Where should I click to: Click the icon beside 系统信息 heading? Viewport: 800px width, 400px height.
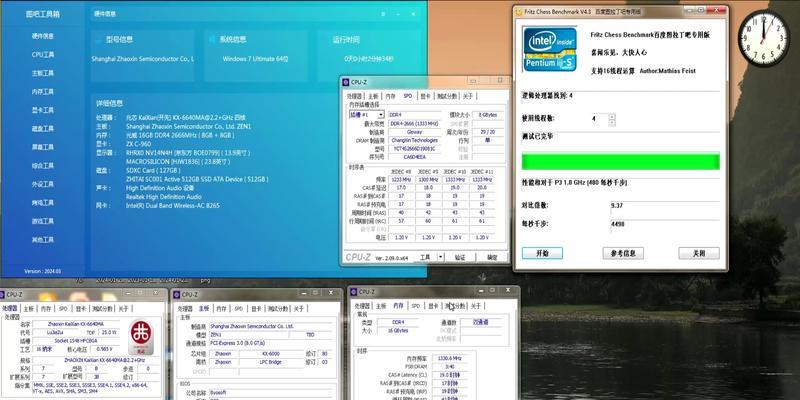tap(213, 39)
